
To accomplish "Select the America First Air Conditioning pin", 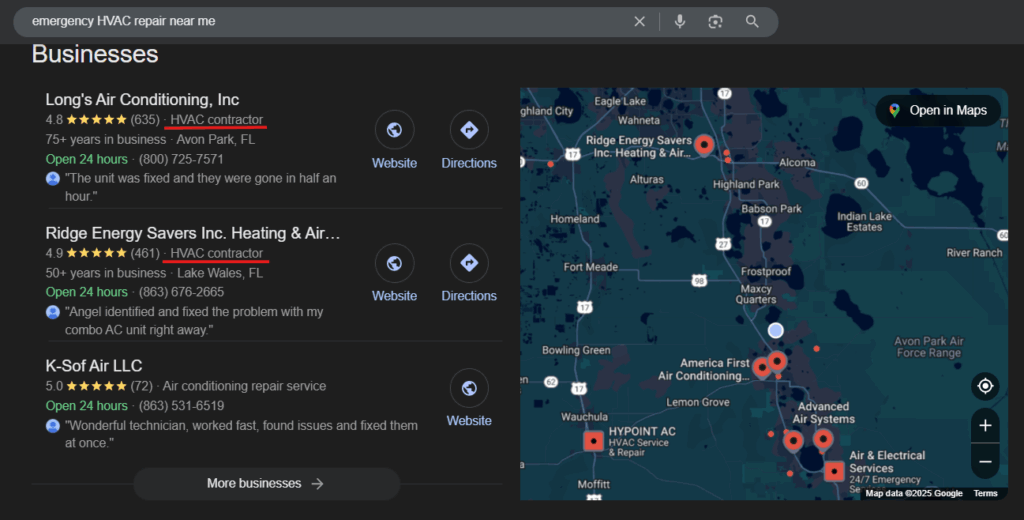I will coord(761,367).
